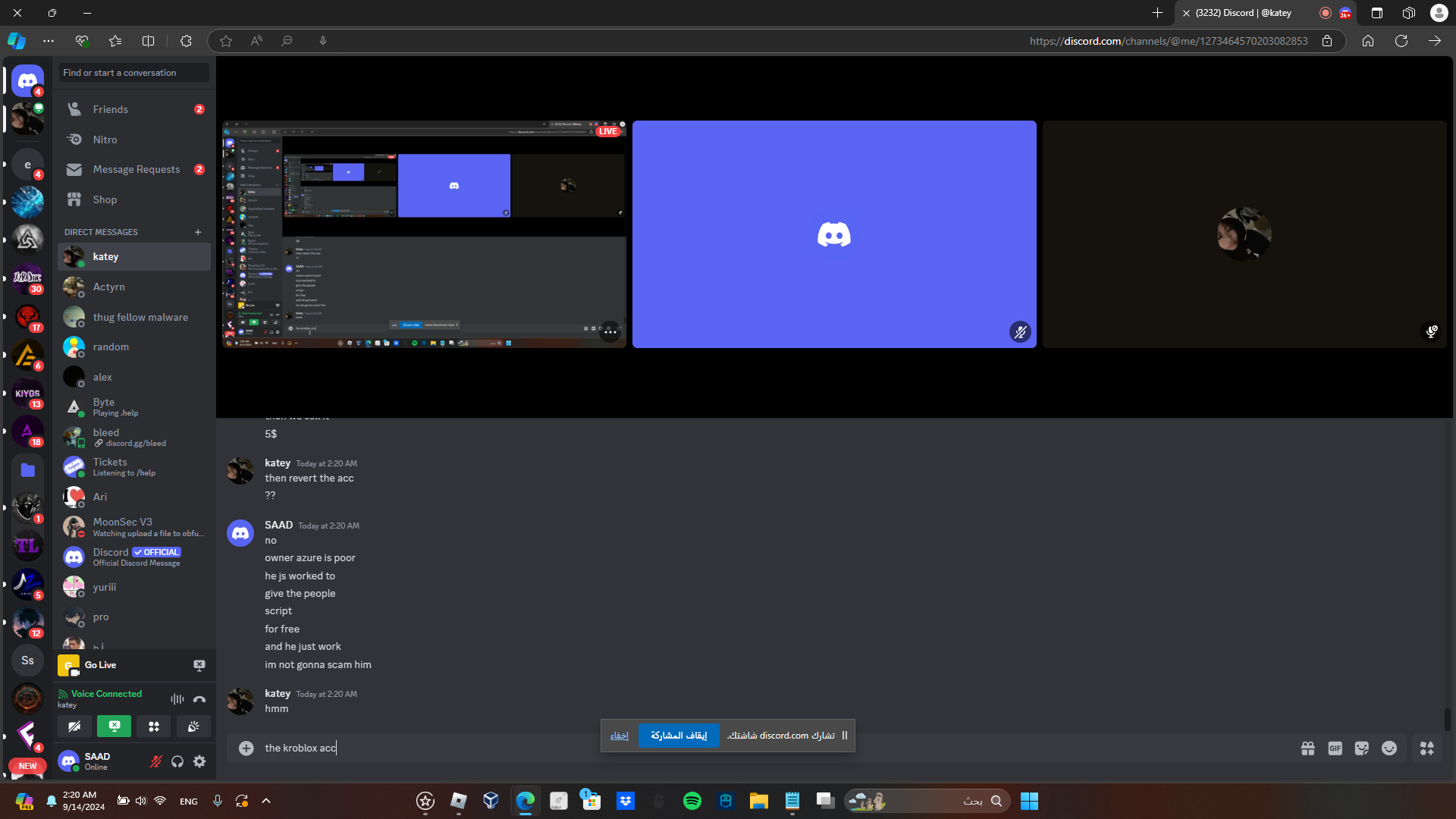Open the gift Nitro icon
This screenshot has width=1456, height=819.
1308,748
